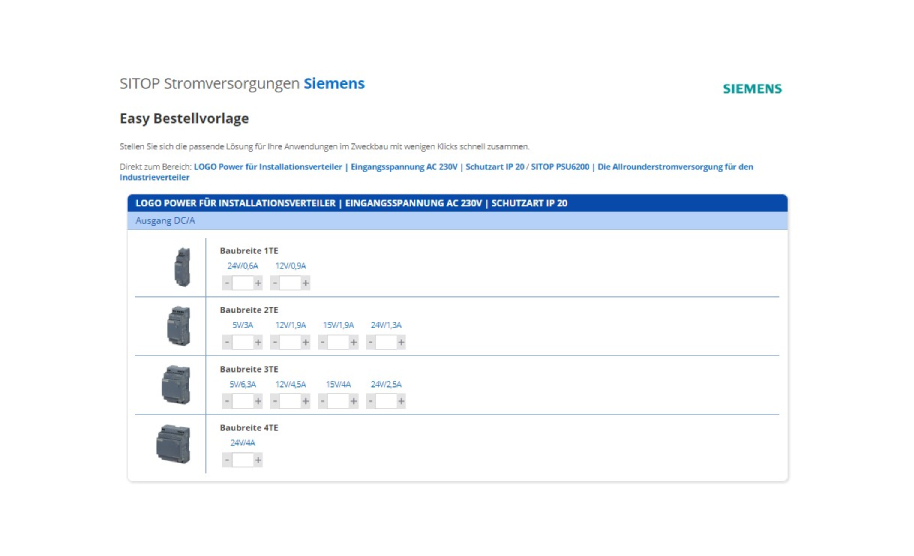Click the Siemens link in the page title
Viewport: 914px width, 556px height.
click(x=334, y=84)
